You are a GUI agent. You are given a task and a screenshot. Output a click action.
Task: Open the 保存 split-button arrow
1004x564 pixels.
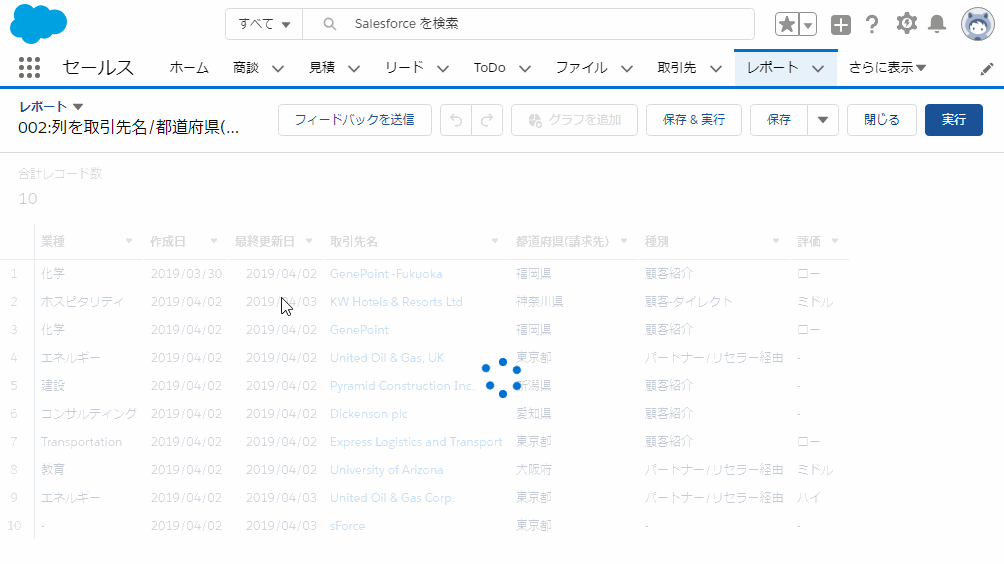pos(823,120)
